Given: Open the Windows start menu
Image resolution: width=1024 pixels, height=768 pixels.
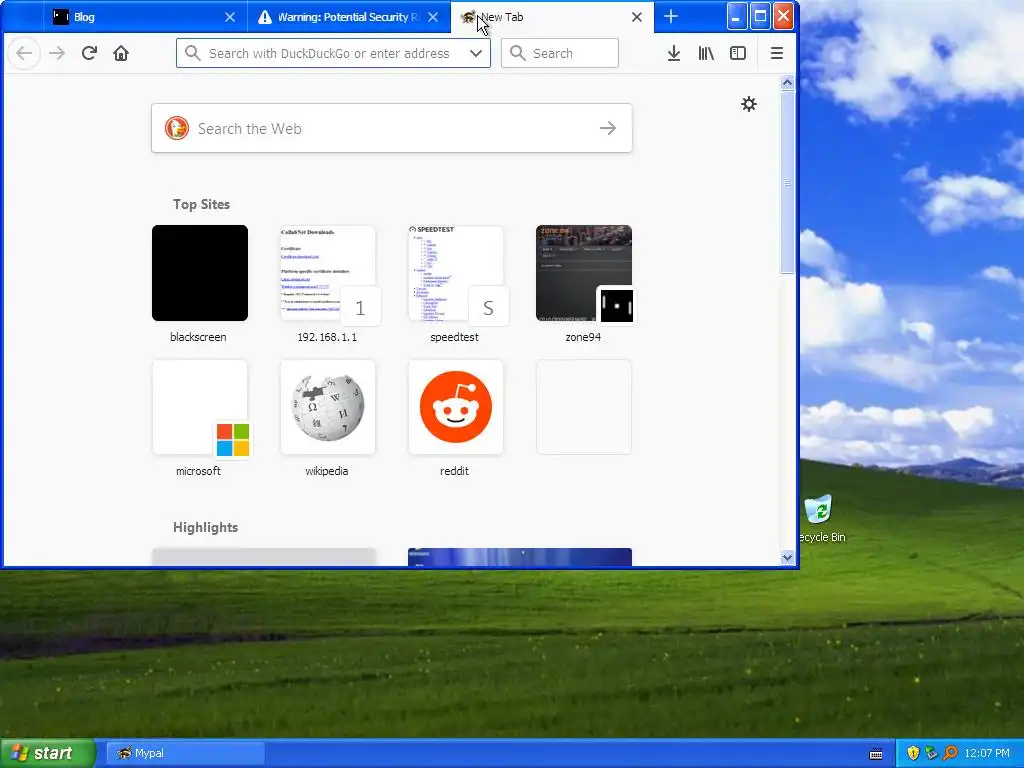Looking at the screenshot, I should pos(47,753).
